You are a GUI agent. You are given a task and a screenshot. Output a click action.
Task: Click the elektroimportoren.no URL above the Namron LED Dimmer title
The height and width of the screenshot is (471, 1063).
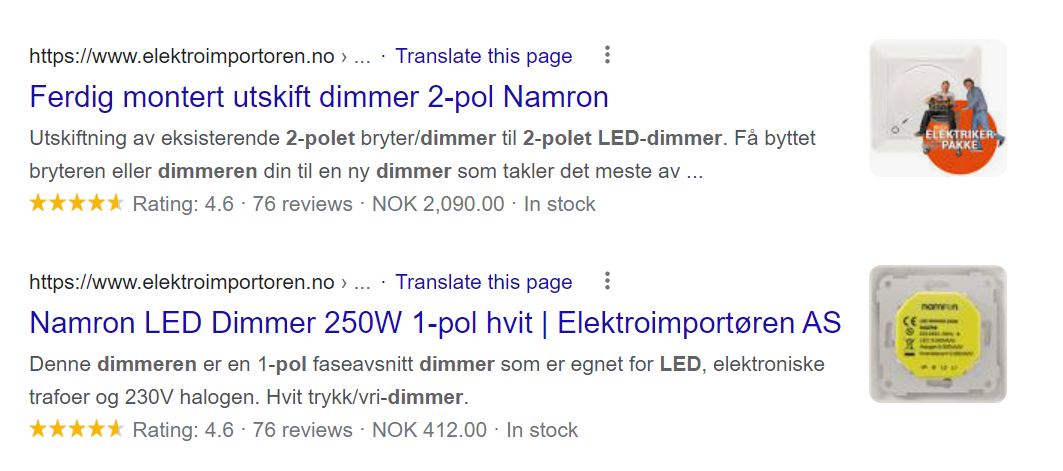click(x=182, y=282)
